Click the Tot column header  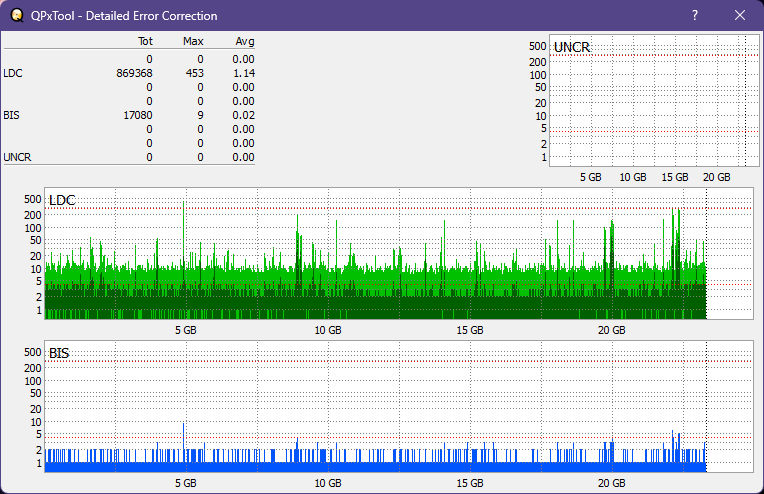[x=145, y=41]
